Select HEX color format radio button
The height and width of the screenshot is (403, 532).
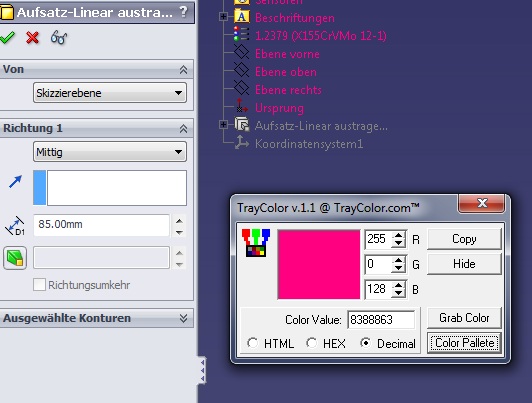[x=311, y=343]
